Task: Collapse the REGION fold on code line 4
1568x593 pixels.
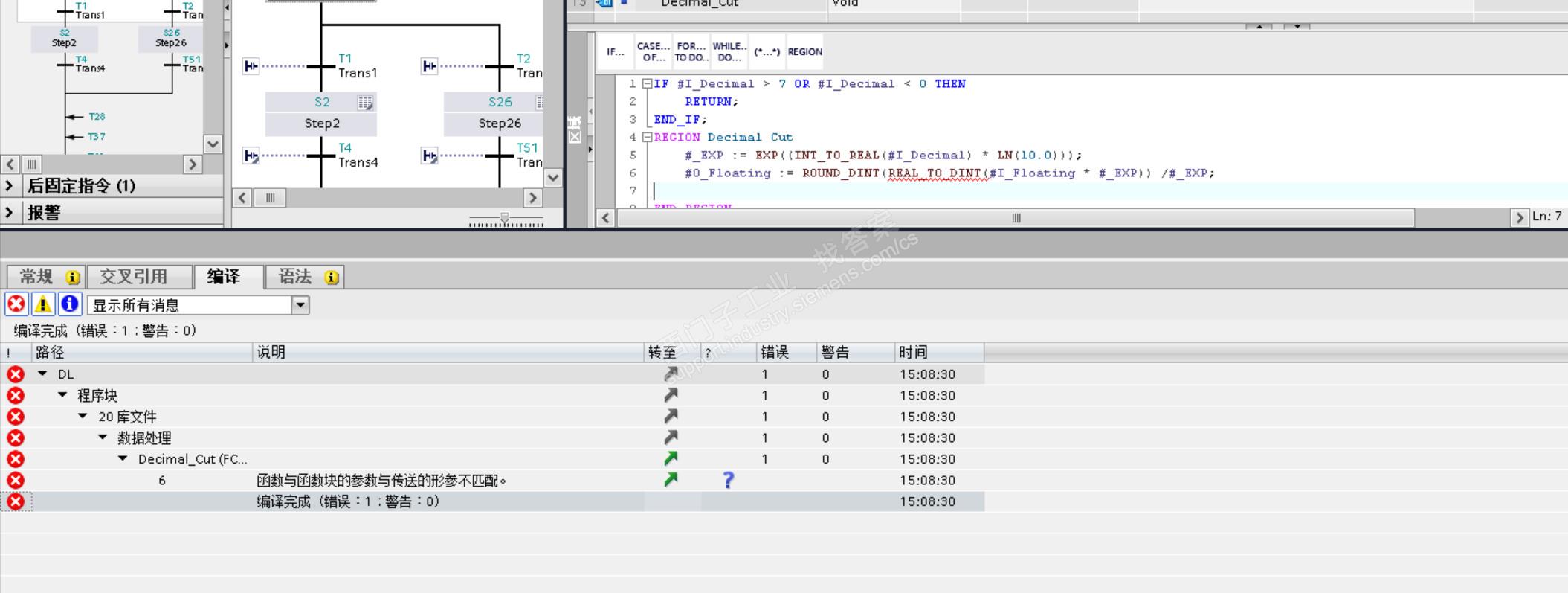Action: coord(647,138)
